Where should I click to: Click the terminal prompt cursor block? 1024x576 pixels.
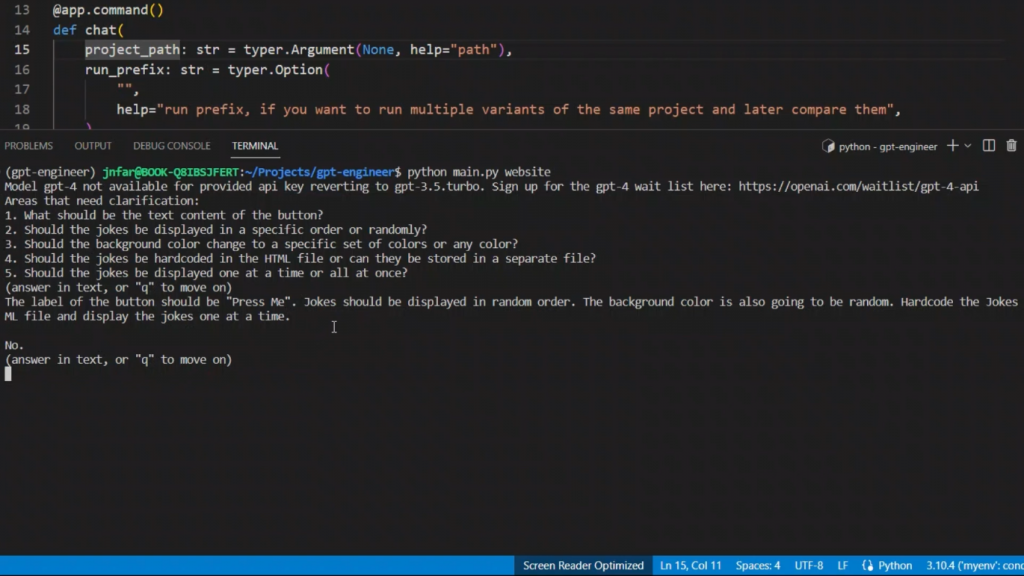click(8, 374)
